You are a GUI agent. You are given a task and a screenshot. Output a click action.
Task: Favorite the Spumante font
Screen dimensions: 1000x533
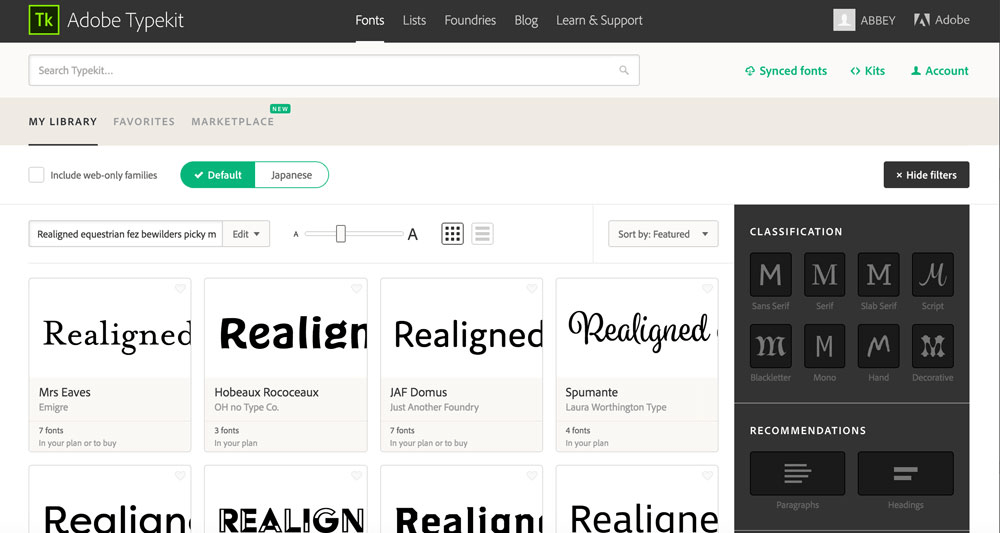(707, 289)
